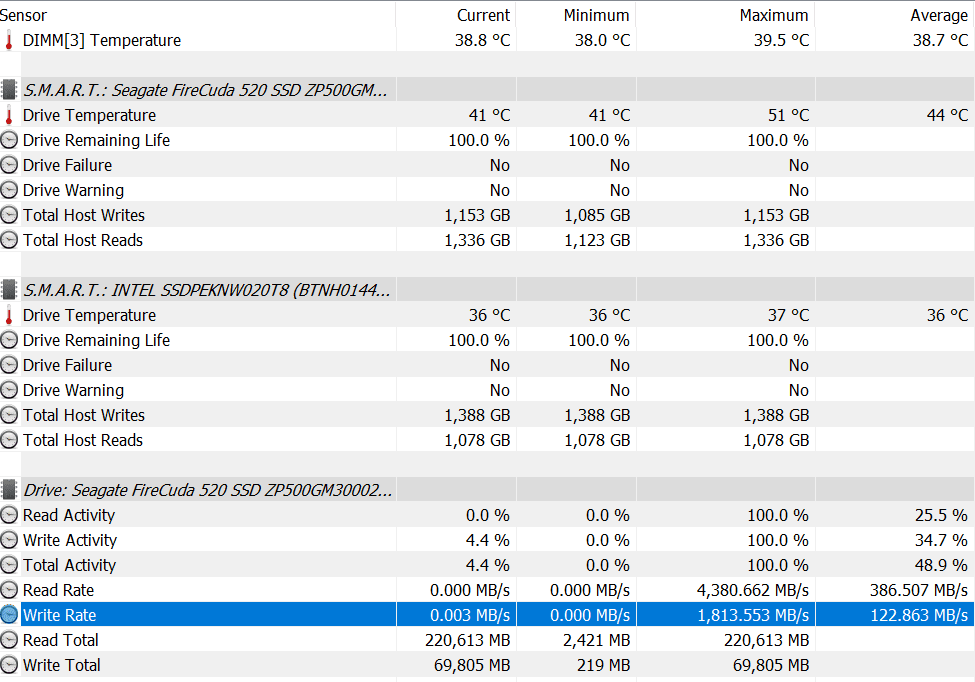Click the Minimum column header
Image resolution: width=975 pixels, height=682 pixels.
pyautogui.click(x=596, y=15)
